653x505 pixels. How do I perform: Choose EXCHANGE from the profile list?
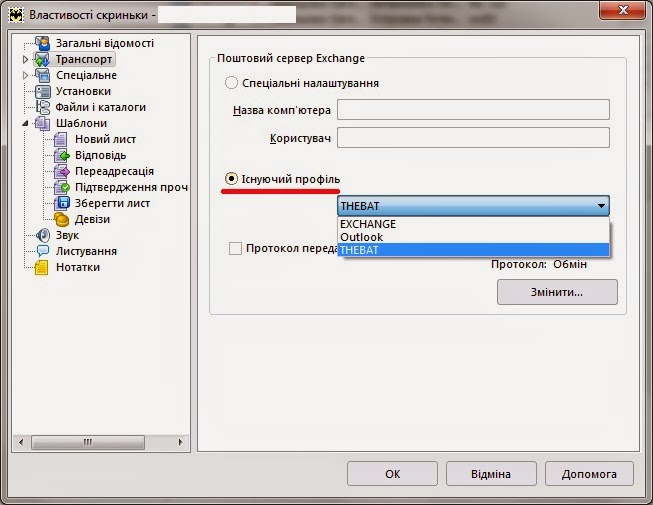(474, 224)
